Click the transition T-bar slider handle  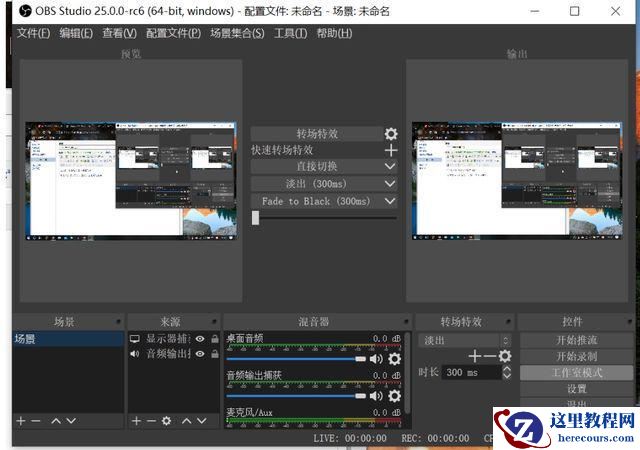[x=256, y=218]
